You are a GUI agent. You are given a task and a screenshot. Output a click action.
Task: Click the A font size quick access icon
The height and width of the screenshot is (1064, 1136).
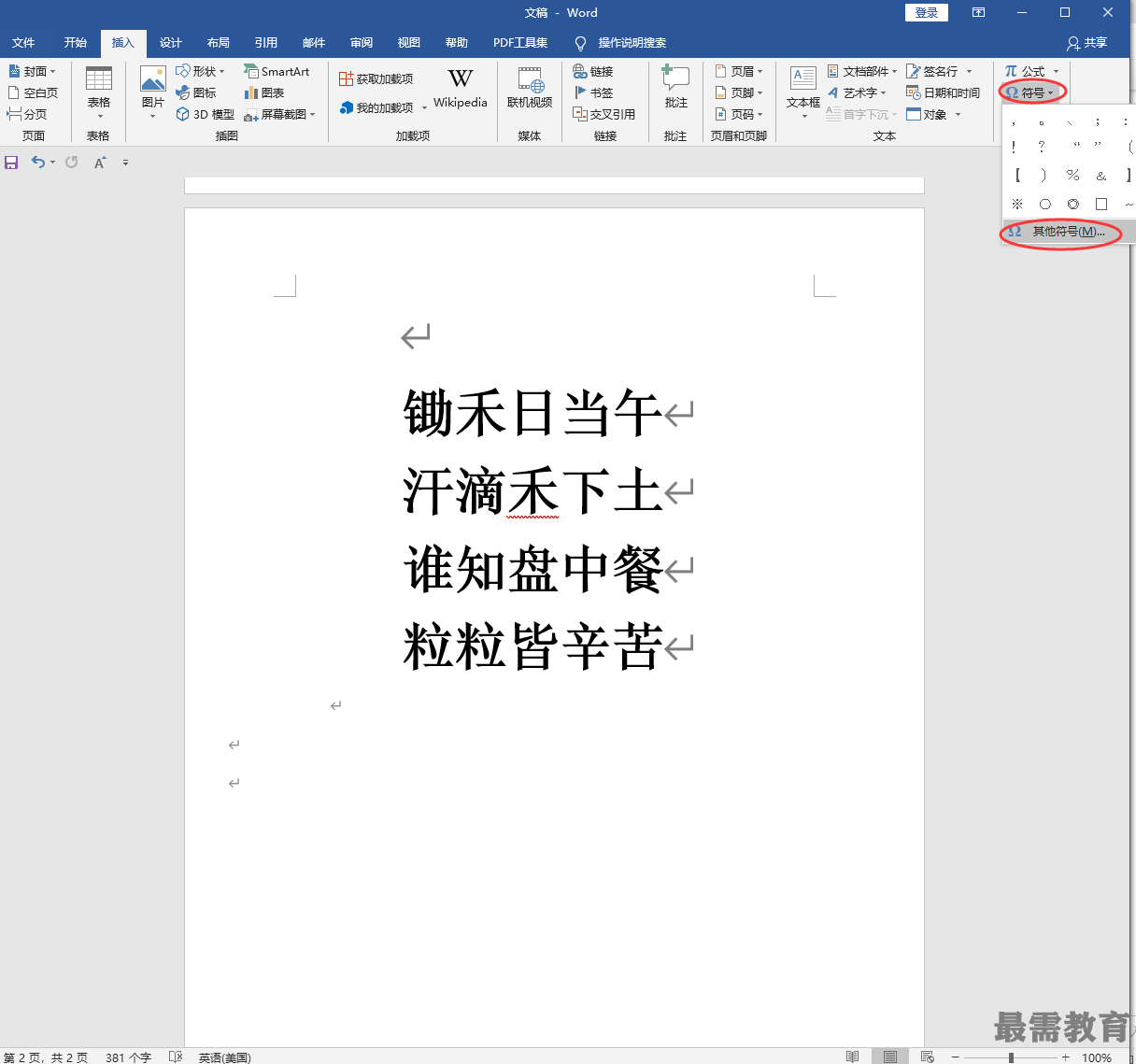[x=100, y=163]
